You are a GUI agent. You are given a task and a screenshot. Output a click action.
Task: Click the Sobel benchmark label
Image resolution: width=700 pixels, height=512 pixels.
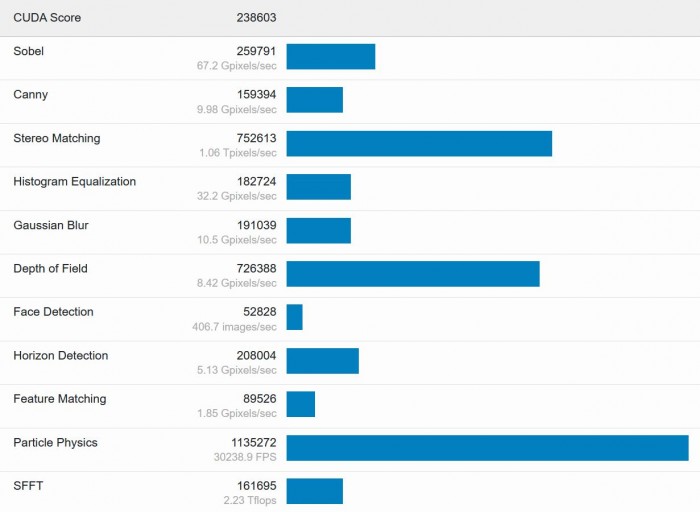[x=29, y=51]
